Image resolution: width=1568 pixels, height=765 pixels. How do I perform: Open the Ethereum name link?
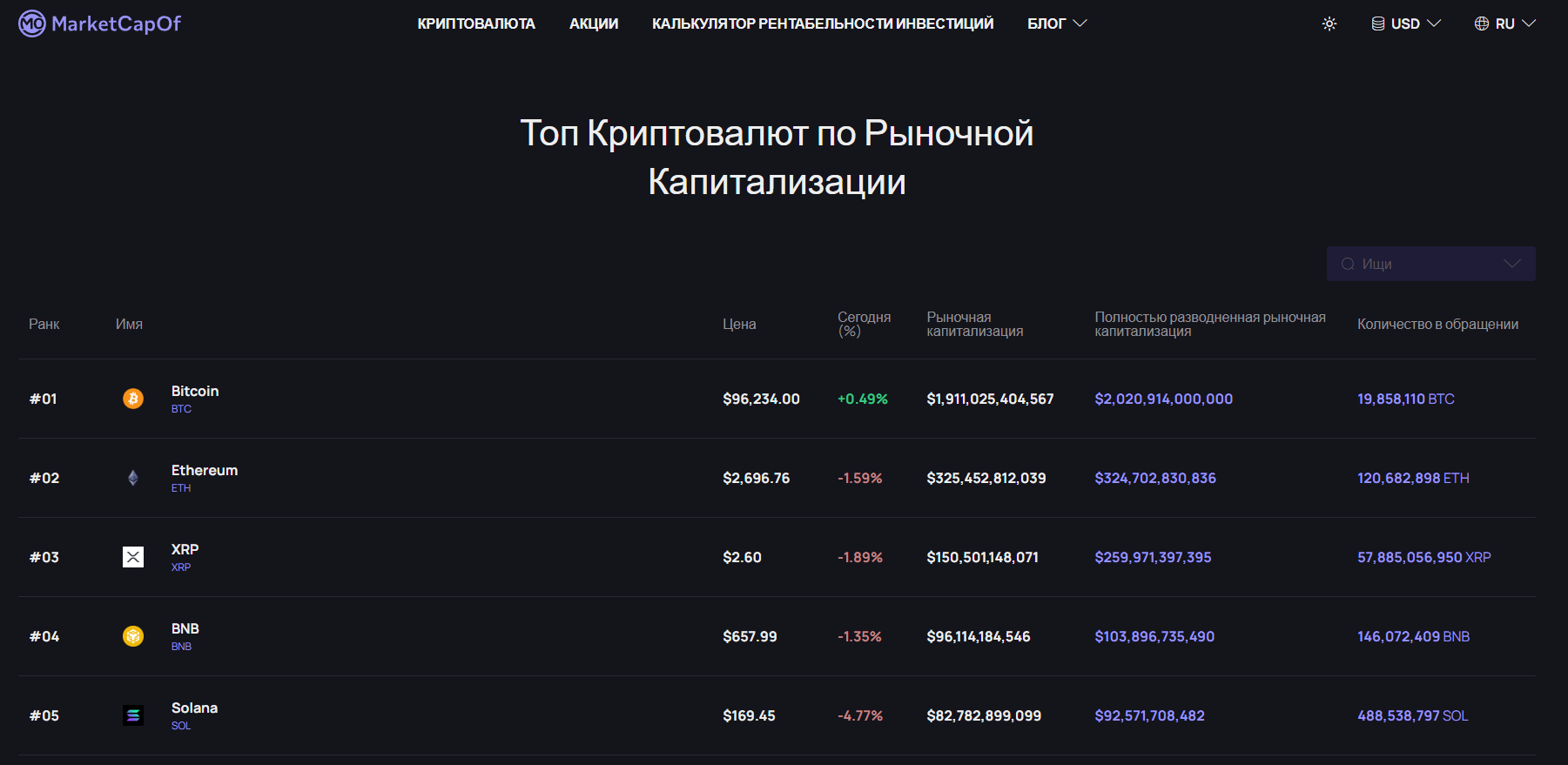[x=205, y=470]
